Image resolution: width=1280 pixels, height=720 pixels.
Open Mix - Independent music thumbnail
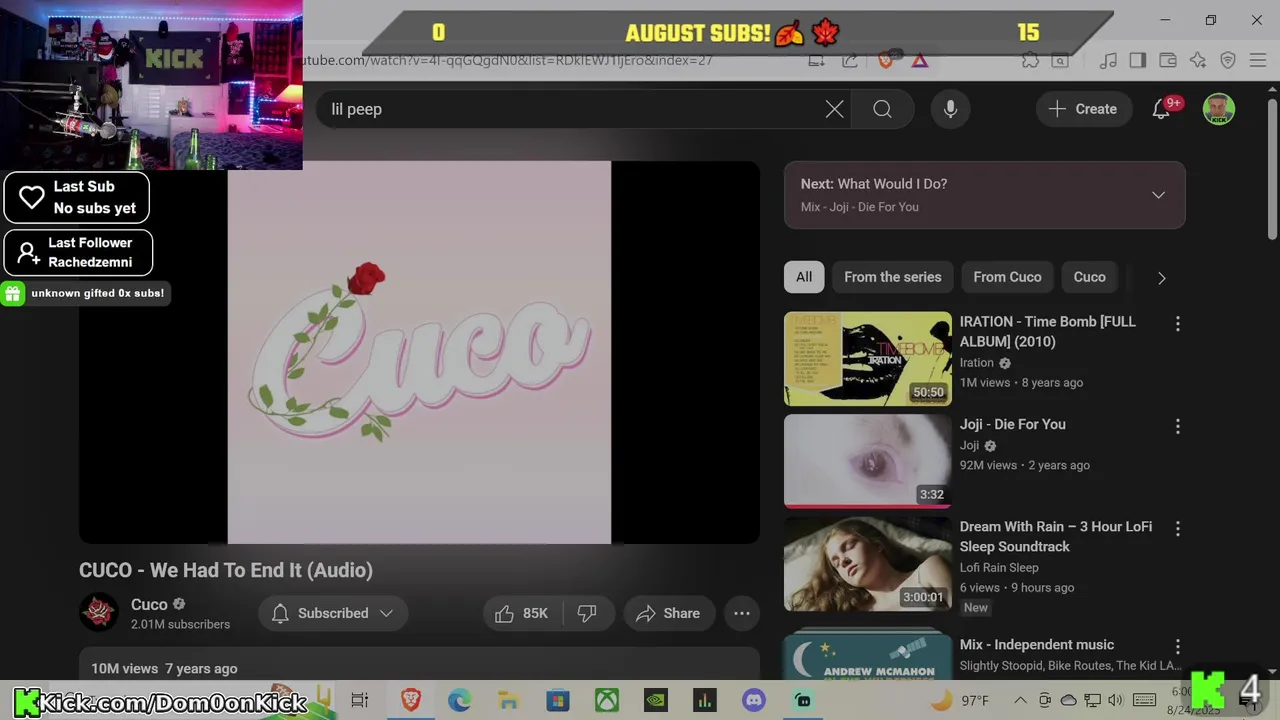coord(868,654)
